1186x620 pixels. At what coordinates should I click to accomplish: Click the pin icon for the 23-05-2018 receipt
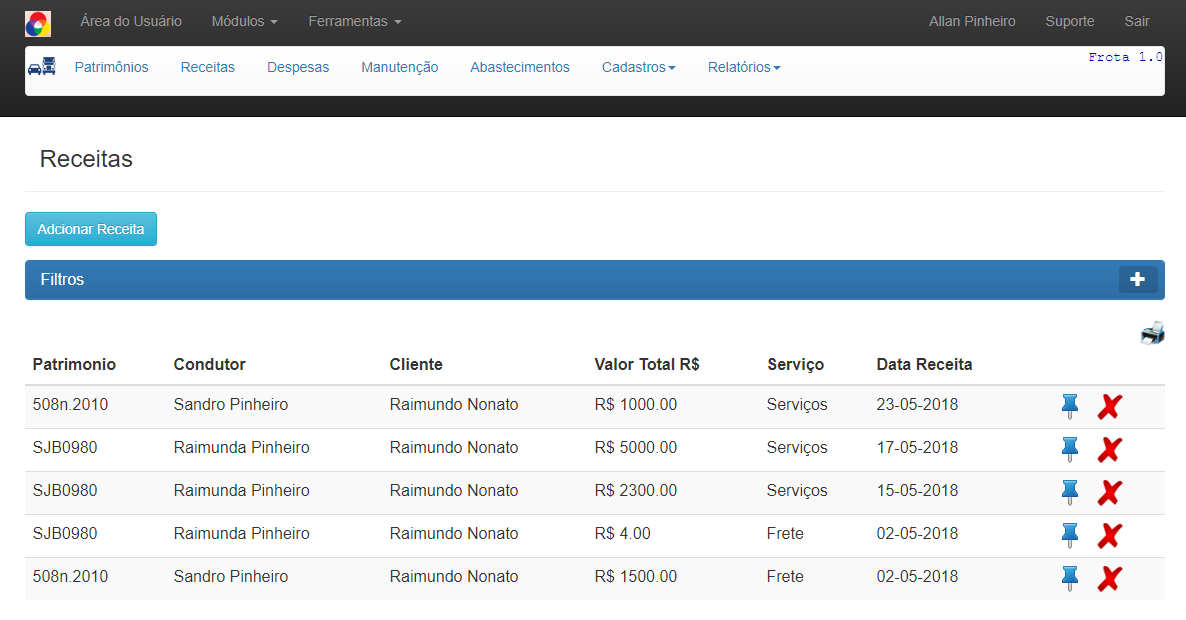point(1070,406)
